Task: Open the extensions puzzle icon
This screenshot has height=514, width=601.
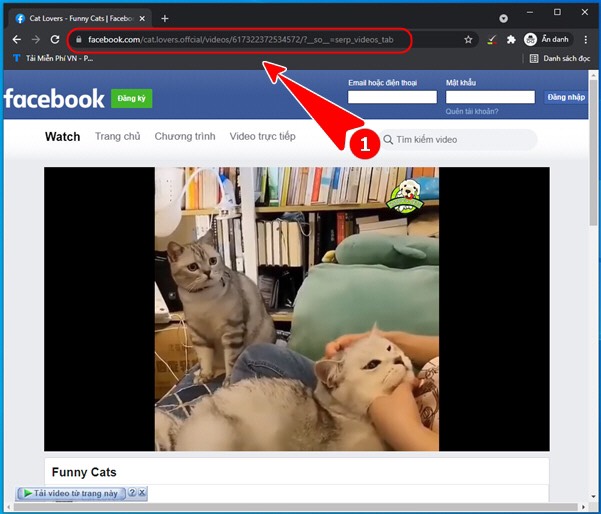Action: tap(511, 39)
